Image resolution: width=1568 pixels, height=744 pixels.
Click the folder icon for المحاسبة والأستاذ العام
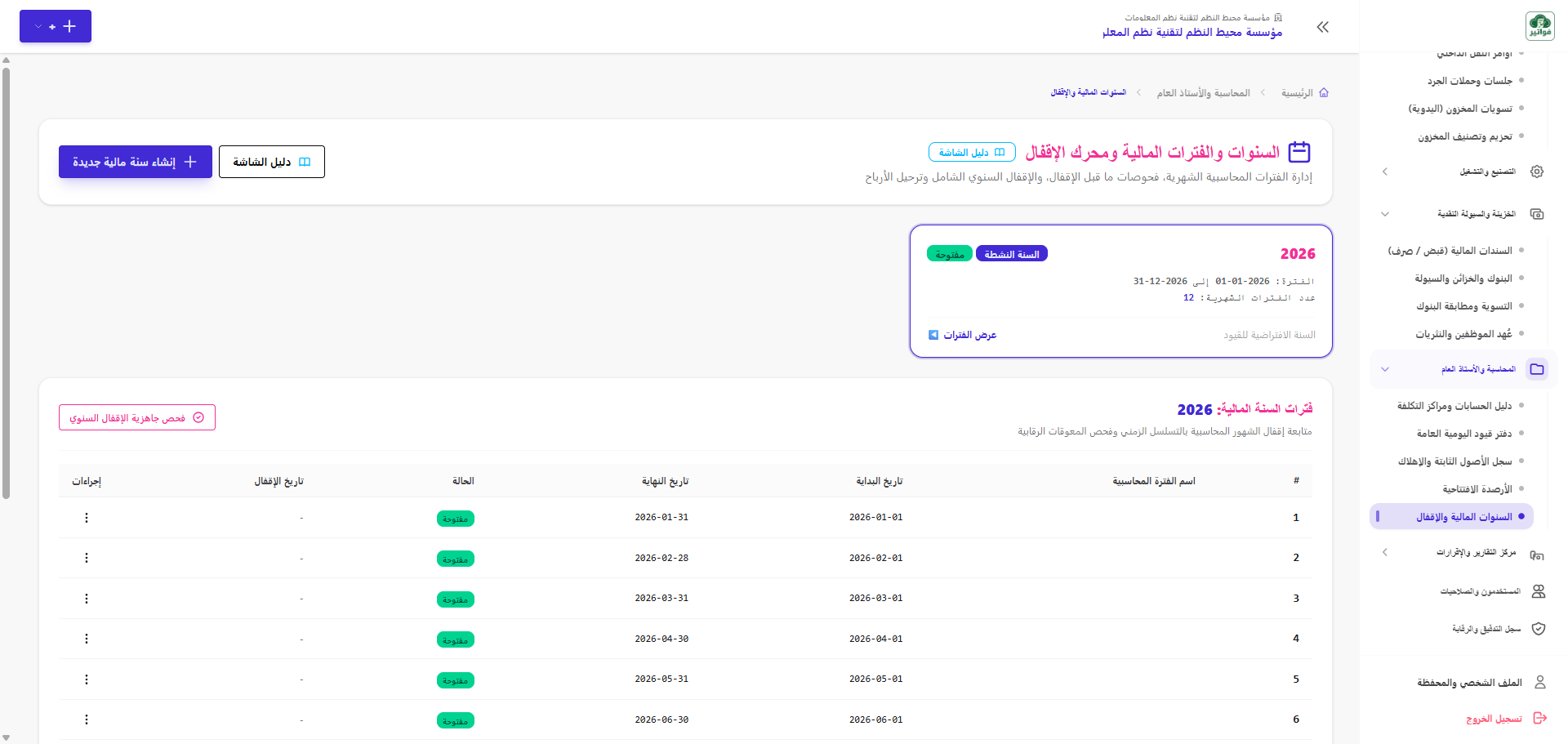1537,369
